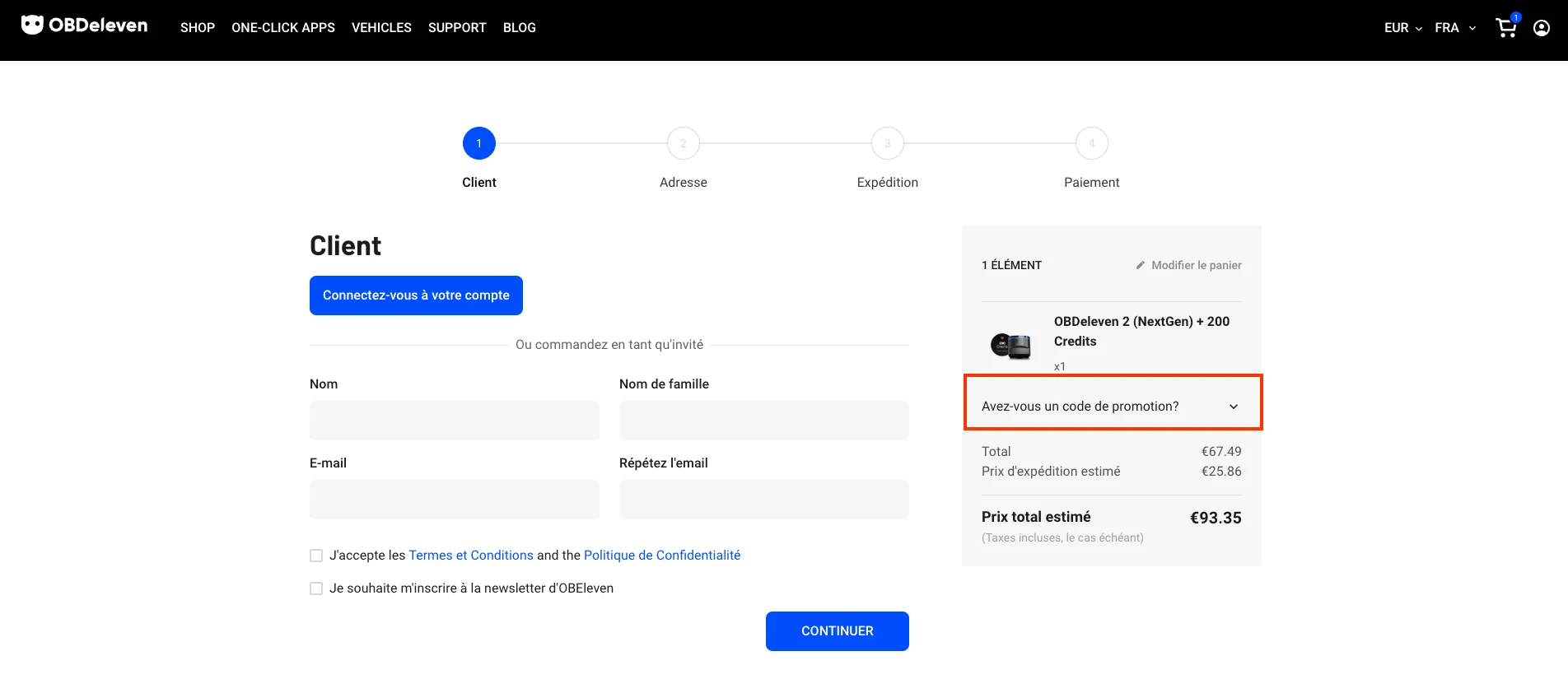Select step 2 Adresse circle
The height and width of the screenshot is (693, 1568).
[x=684, y=143]
